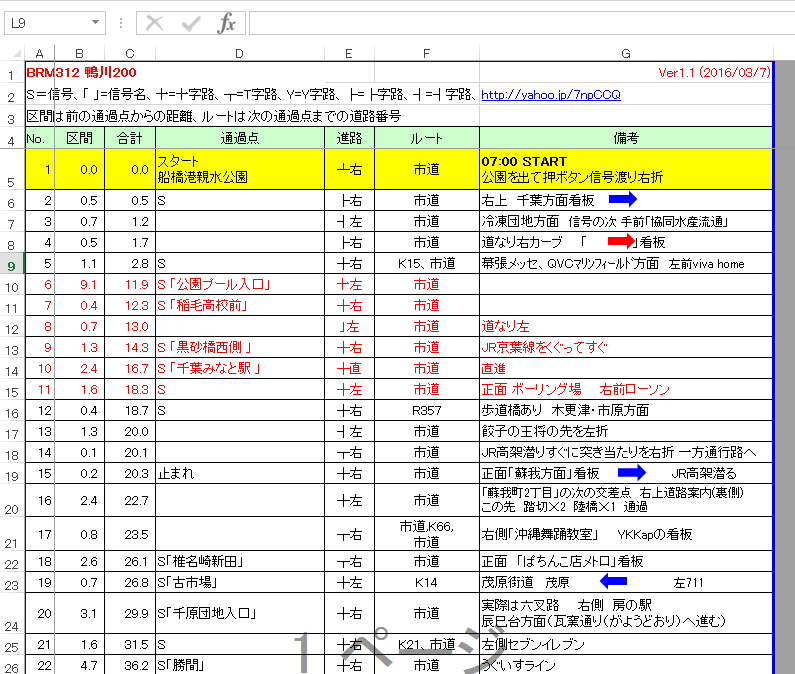Select column A header
The width and height of the screenshot is (795, 674).
coord(40,54)
